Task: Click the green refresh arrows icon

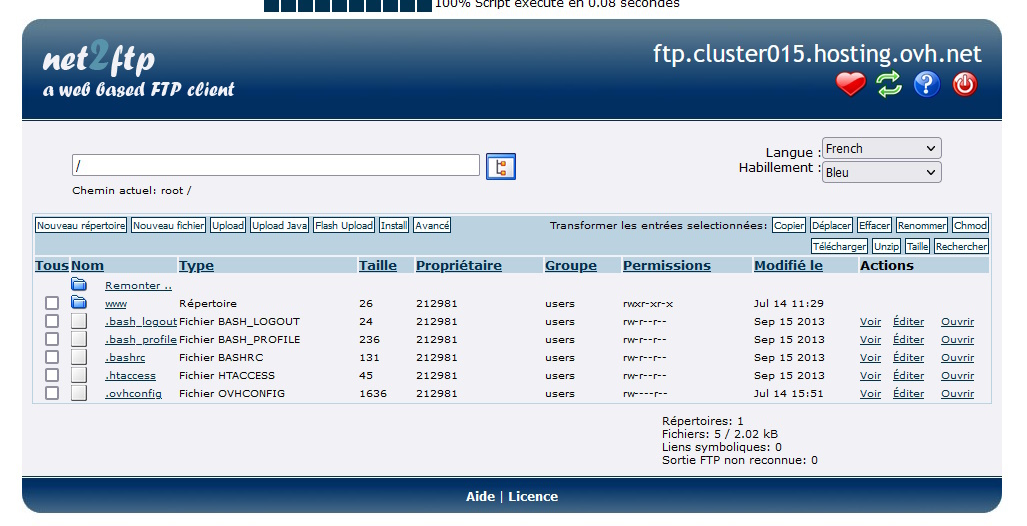Action: 889,85
